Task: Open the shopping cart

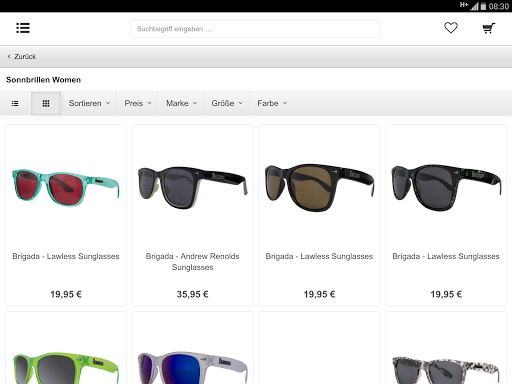Action: 489,28
